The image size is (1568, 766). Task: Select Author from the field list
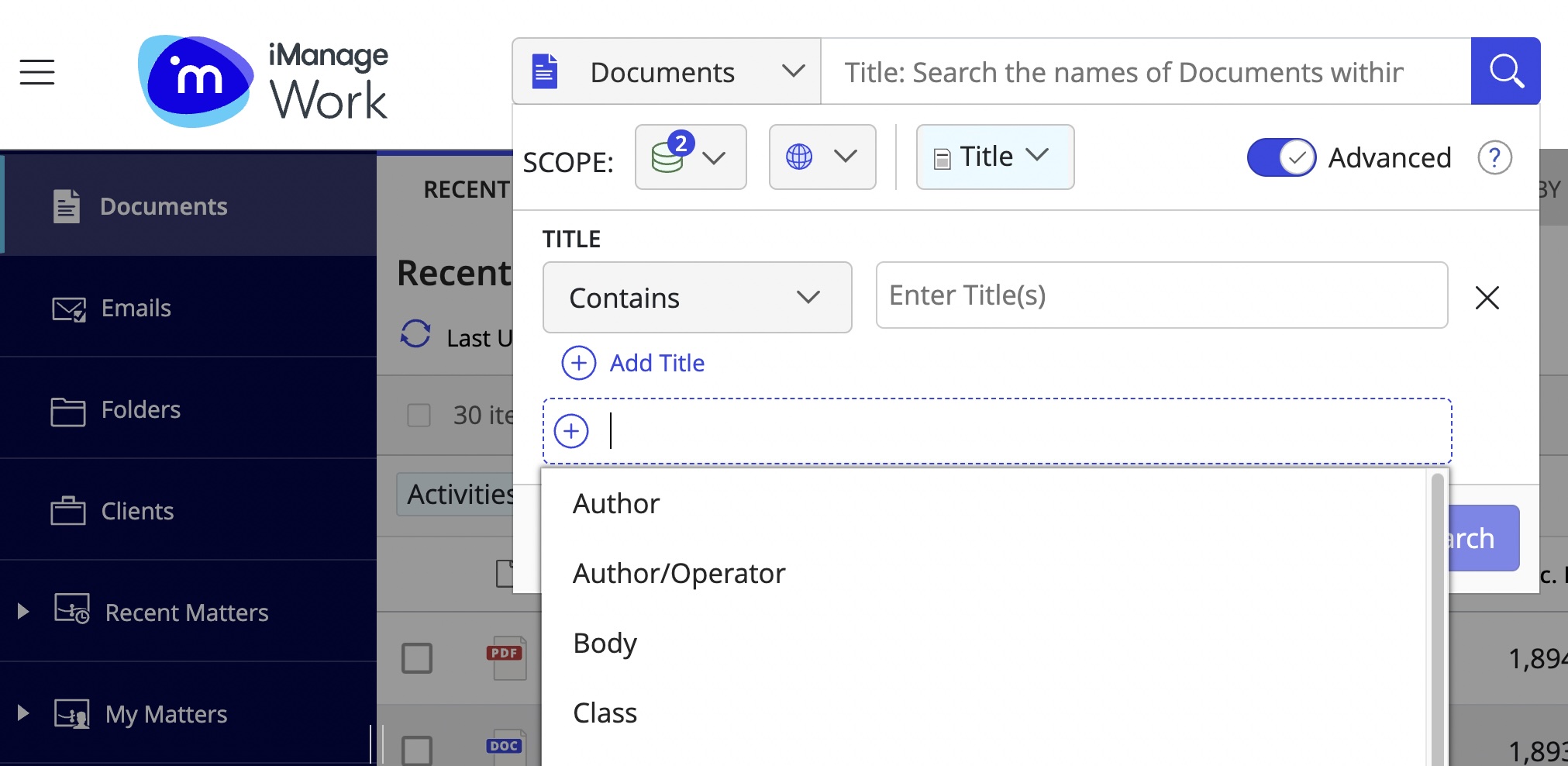[984, 504]
